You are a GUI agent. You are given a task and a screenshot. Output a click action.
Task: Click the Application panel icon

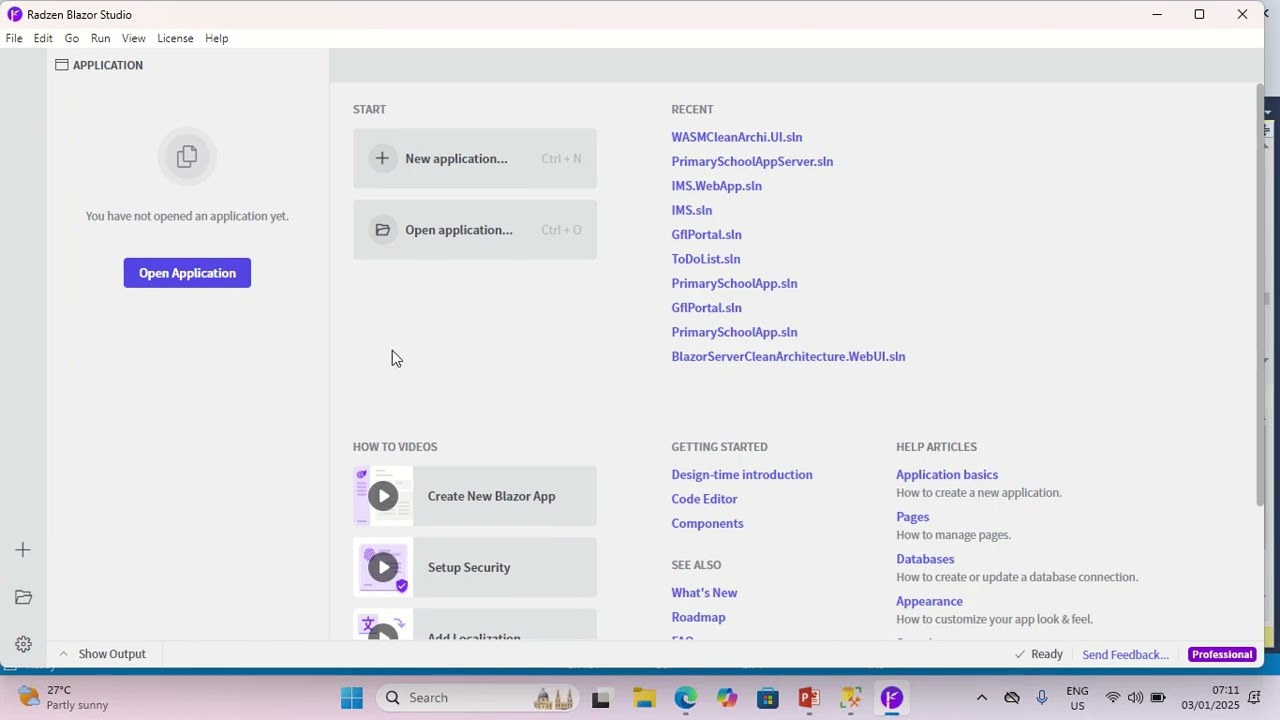(x=62, y=65)
